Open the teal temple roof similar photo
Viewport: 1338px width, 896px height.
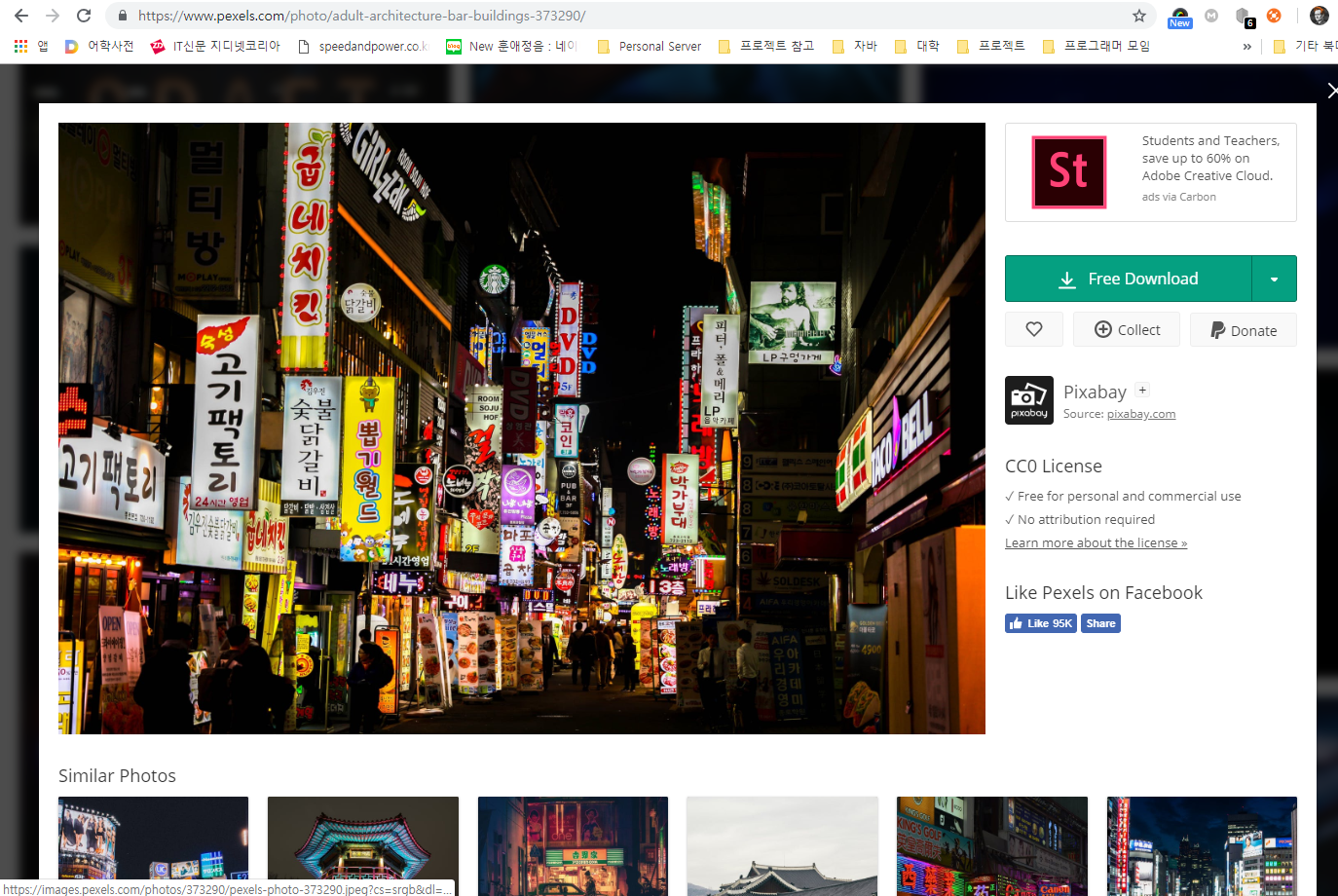[x=363, y=846]
